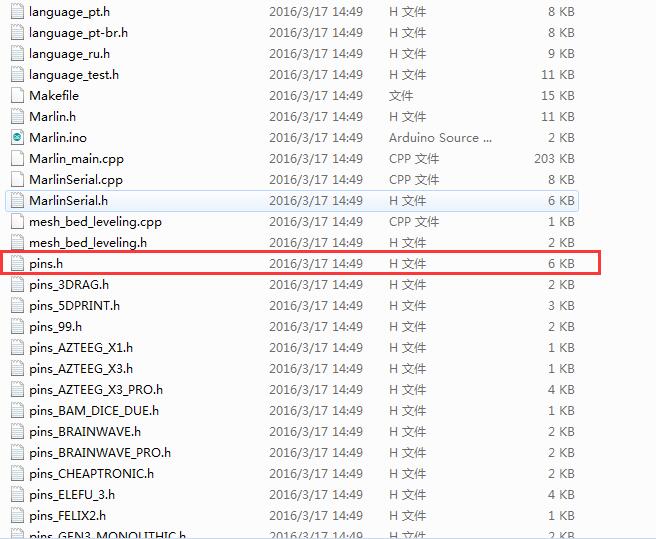
Task: Click the date cell in the pins.h row
Action: point(316,264)
